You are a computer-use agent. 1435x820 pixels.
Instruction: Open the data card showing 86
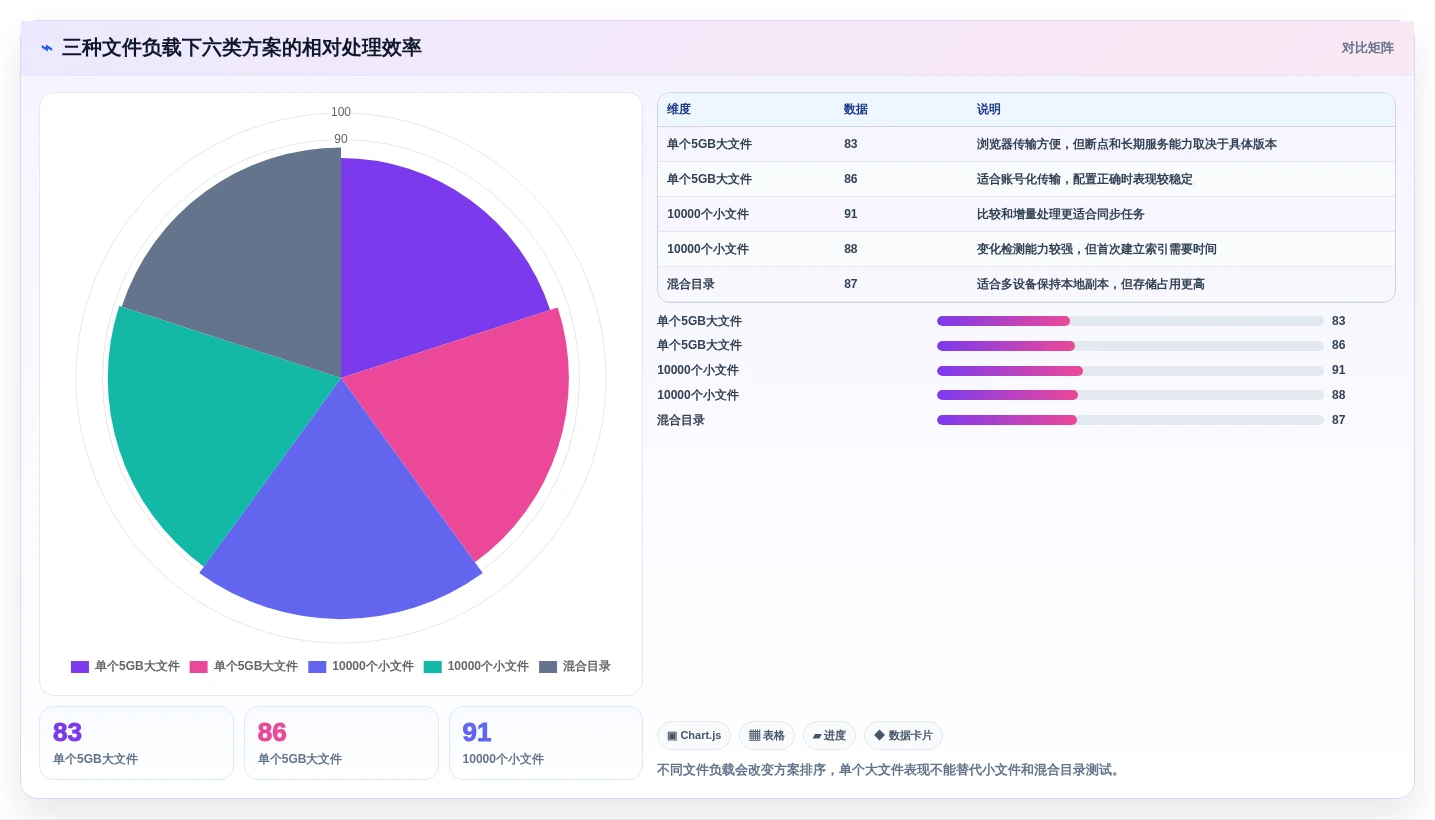(x=341, y=743)
